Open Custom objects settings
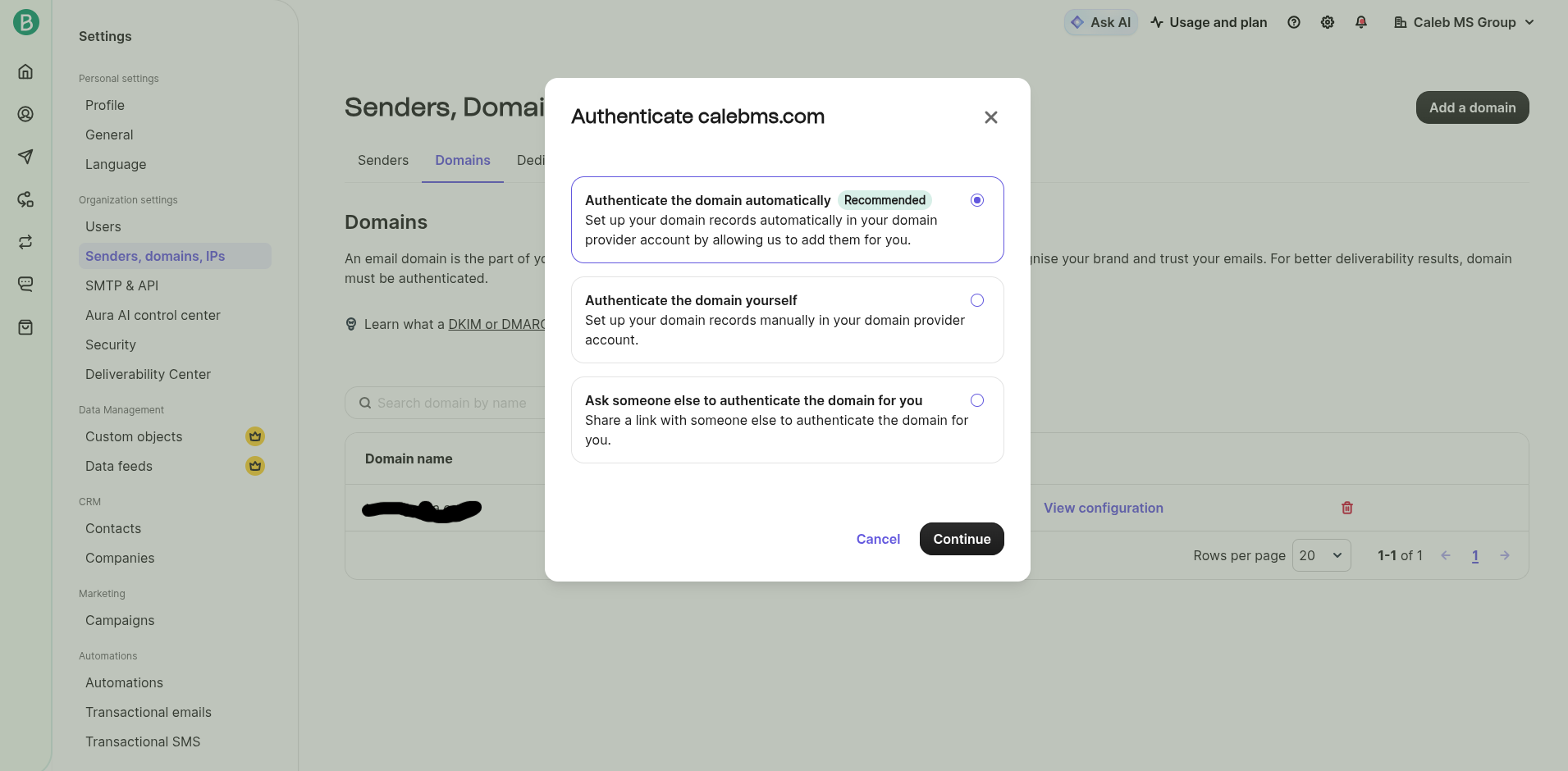Image resolution: width=1568 pixels, height=771 pixels. click(x=134, y=436)
